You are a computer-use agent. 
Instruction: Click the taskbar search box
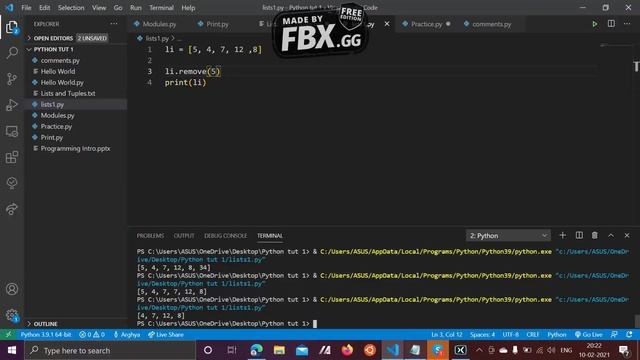click(110, 350)
